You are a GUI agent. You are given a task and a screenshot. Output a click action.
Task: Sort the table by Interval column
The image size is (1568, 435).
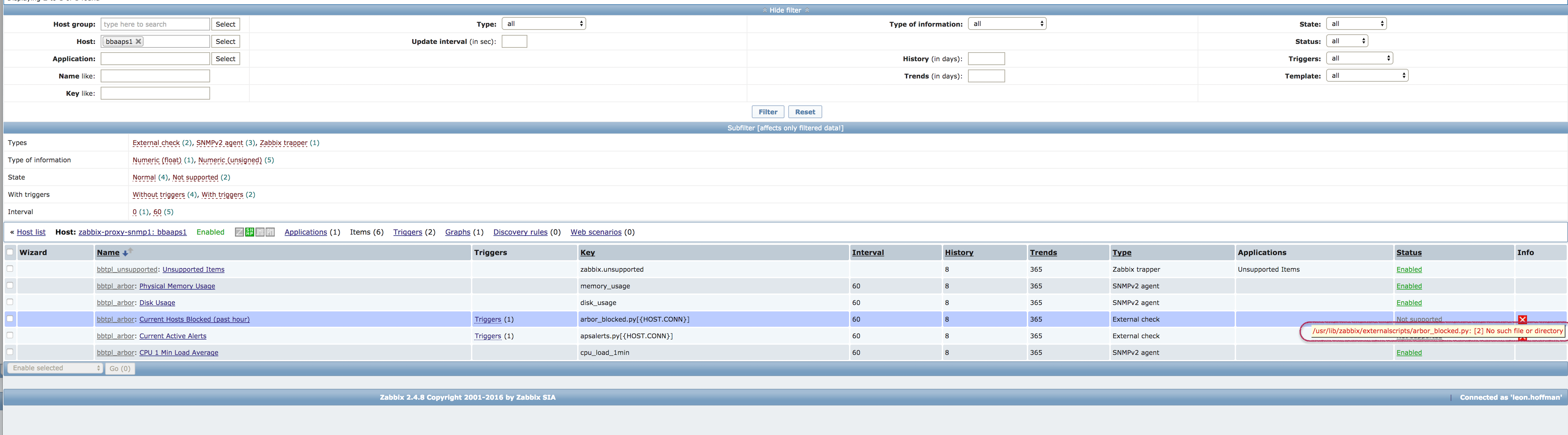[868, 253]
